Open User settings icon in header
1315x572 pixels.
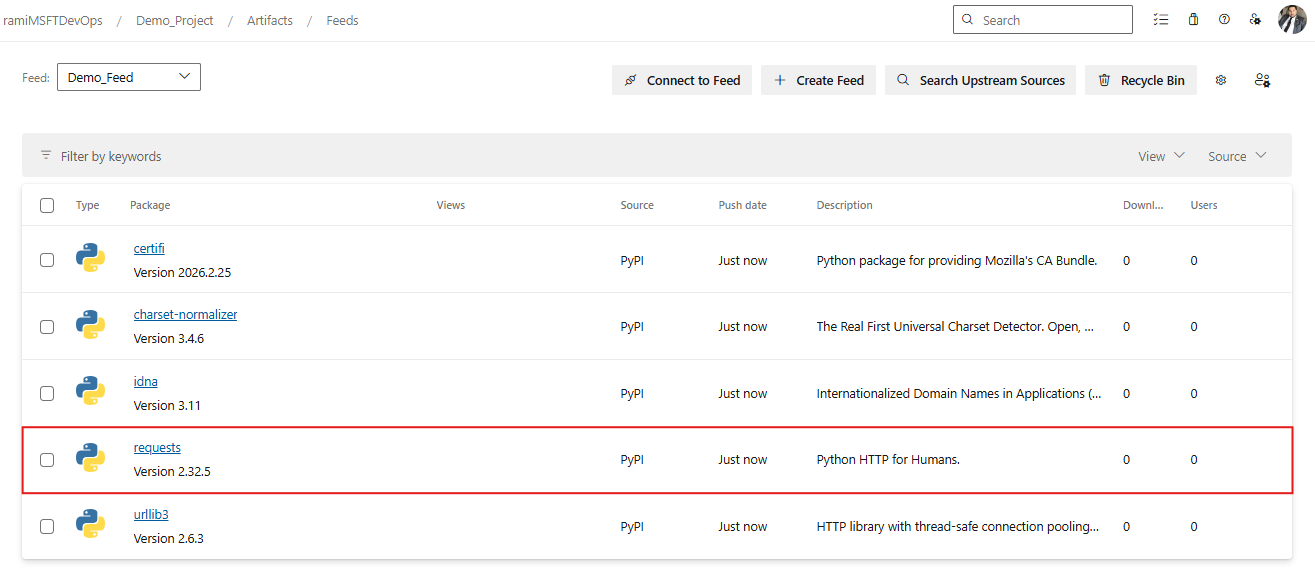[1255, 20]
